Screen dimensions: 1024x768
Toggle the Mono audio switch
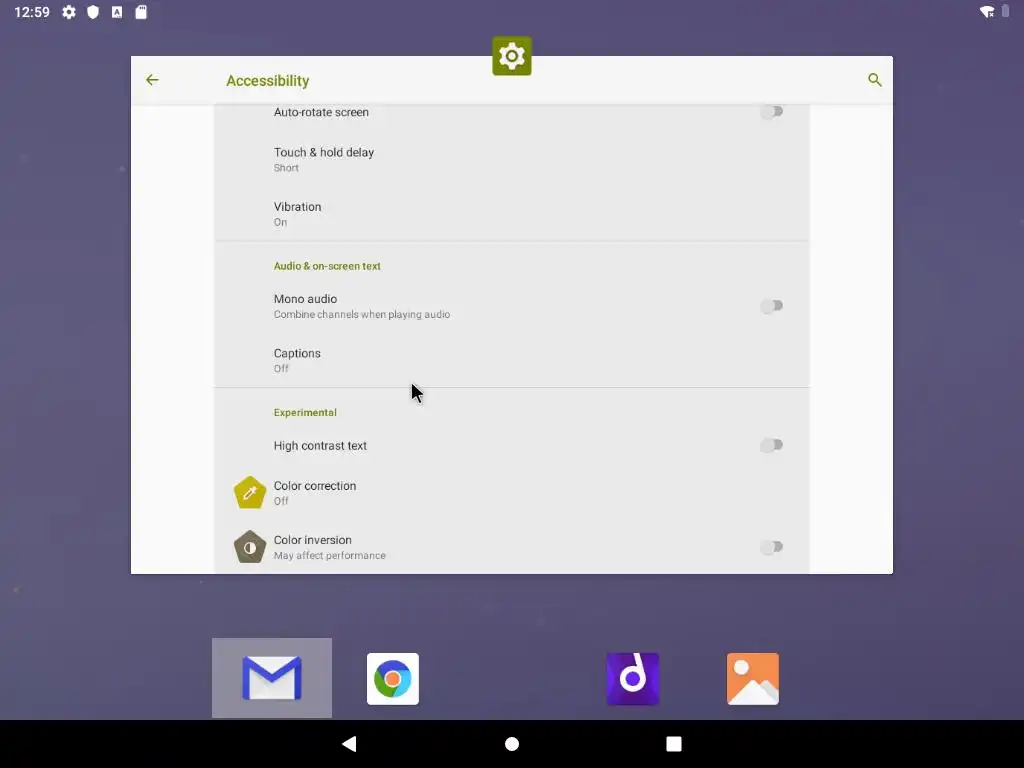[771, 306]
